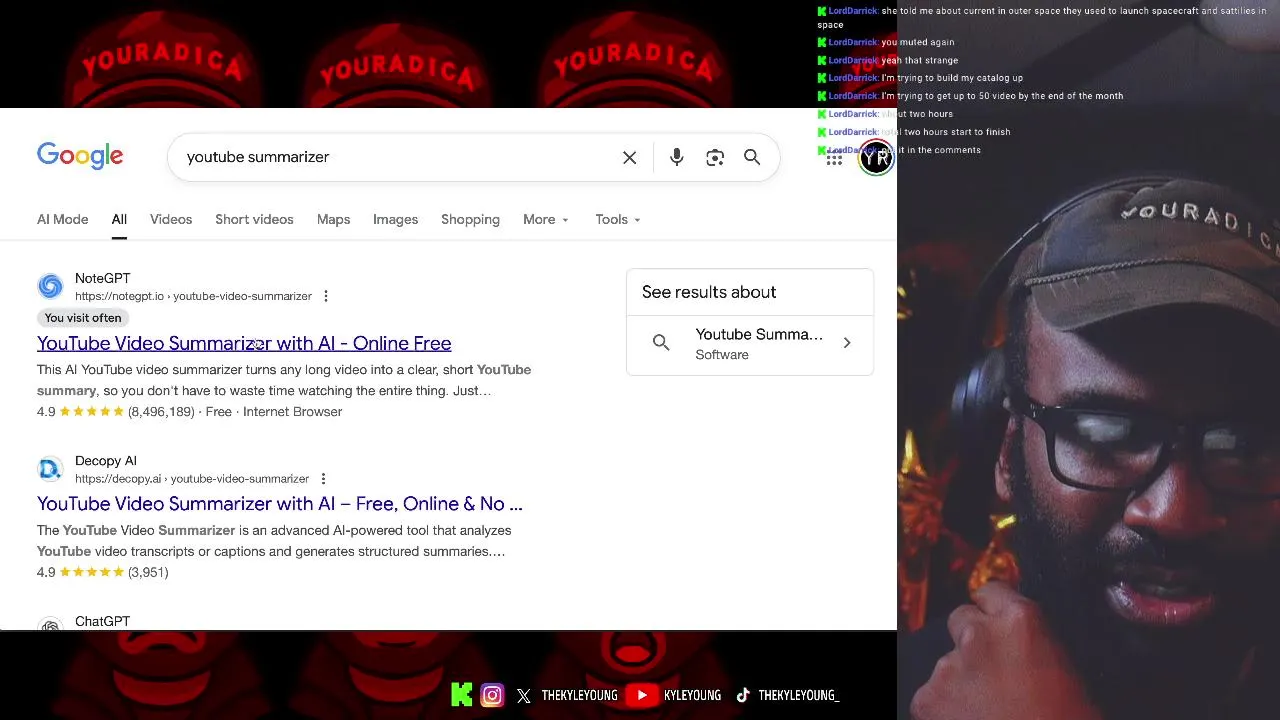This screenshot has height=720, width=1280.
Task: Switch to AI Mode tab
Action: point(63,220)
